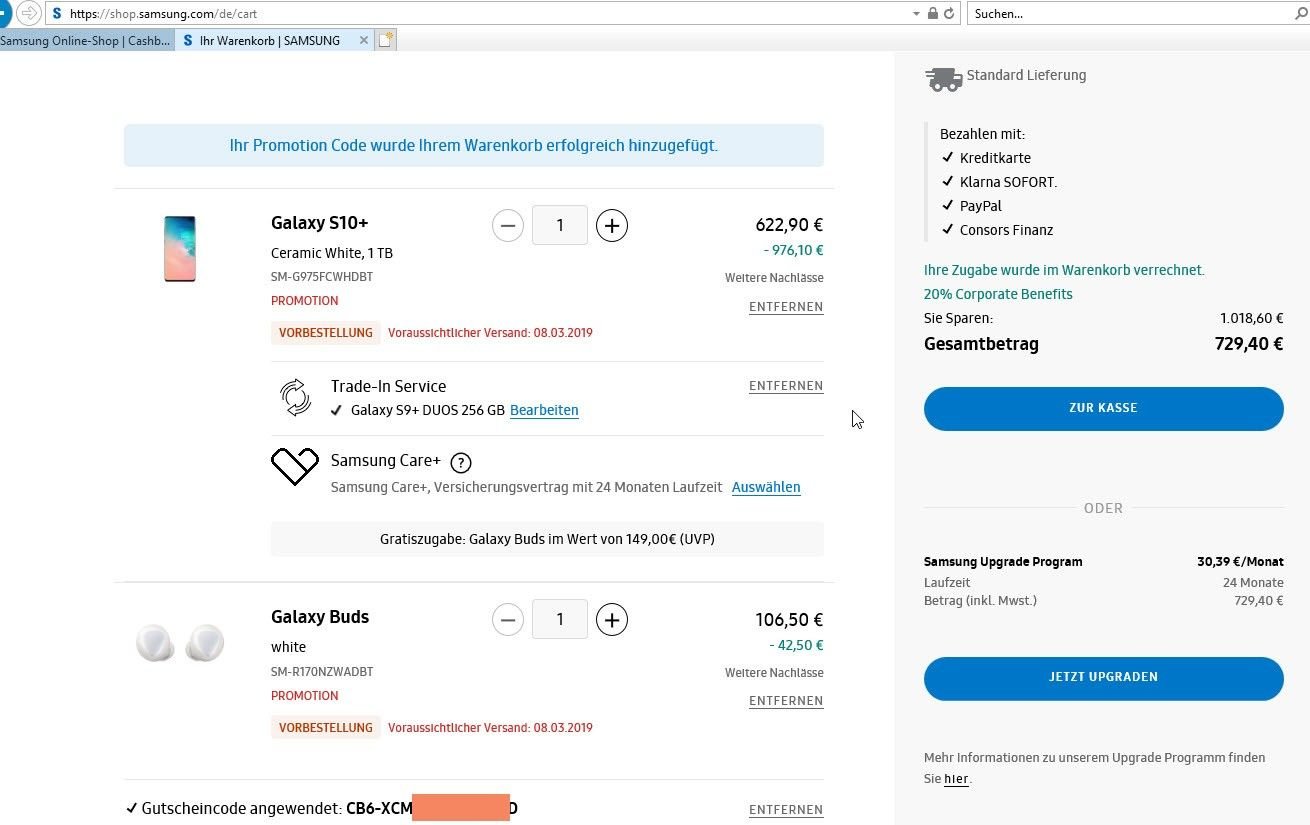This screenshot has height=825, width=1310.
Task: Click the Kreditkarte payment option text
Action: [x=995, y=158]
